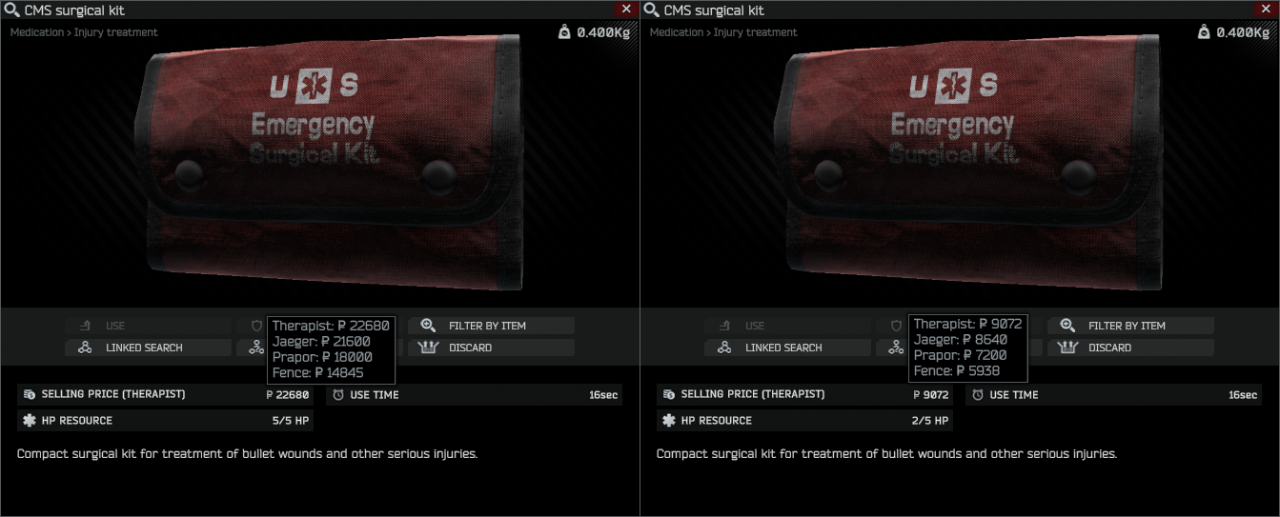The width and height of the screenshot is (1280, 517).
Task: Click the Selling Price row showing 22680
Action: (165, 395)
